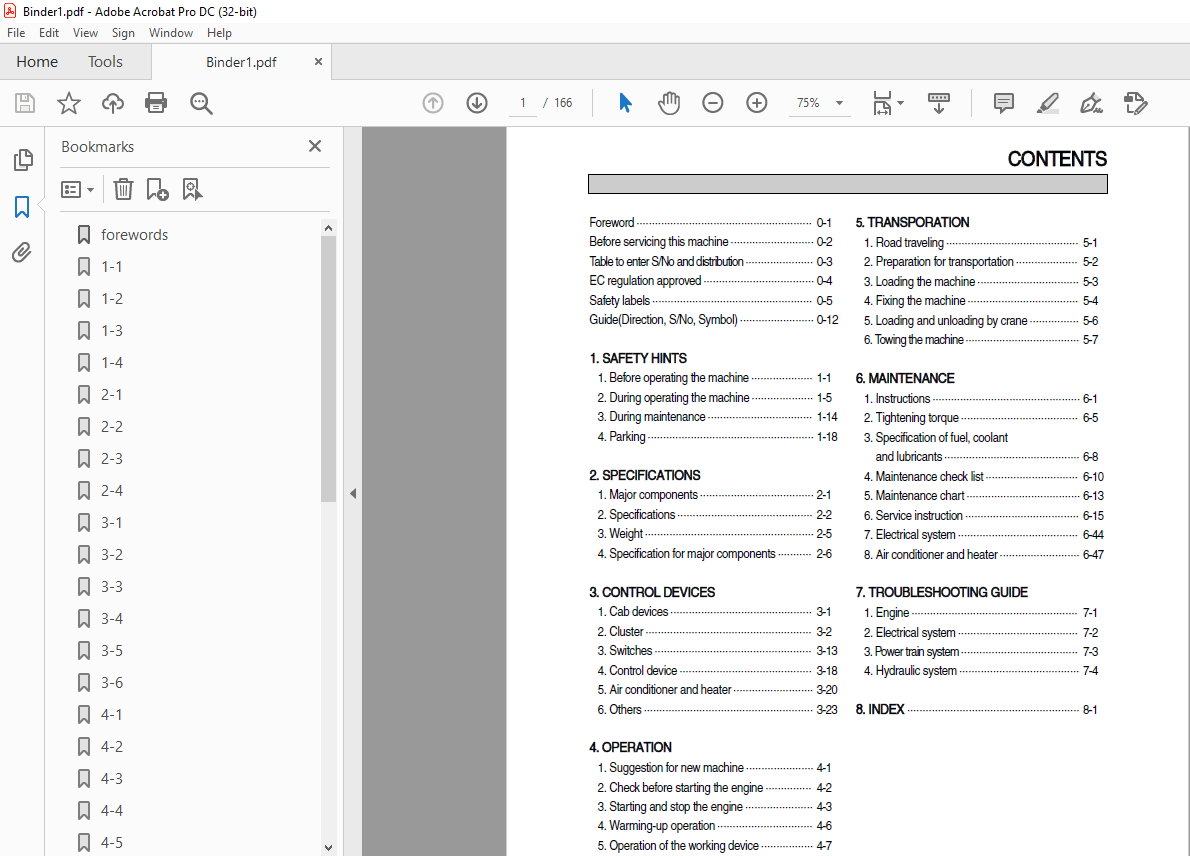Delete the selected bookmark with trash icon
This screenshot has height=856, width=1190.
pyautogui.click(x=123, y=189)
